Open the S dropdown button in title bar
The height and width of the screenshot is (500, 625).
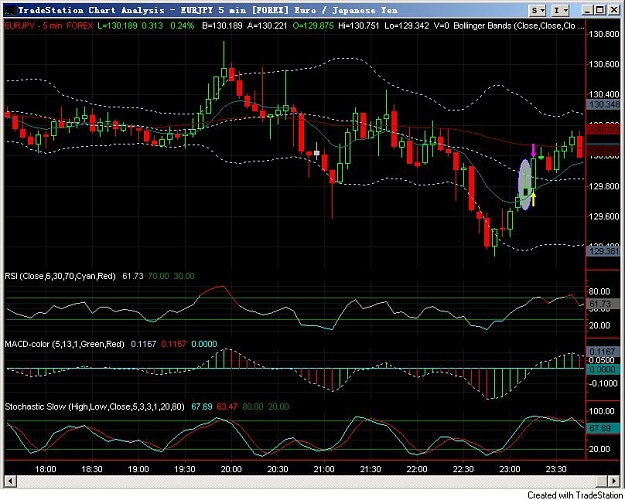pyautogui.click(x=537, y=11)
